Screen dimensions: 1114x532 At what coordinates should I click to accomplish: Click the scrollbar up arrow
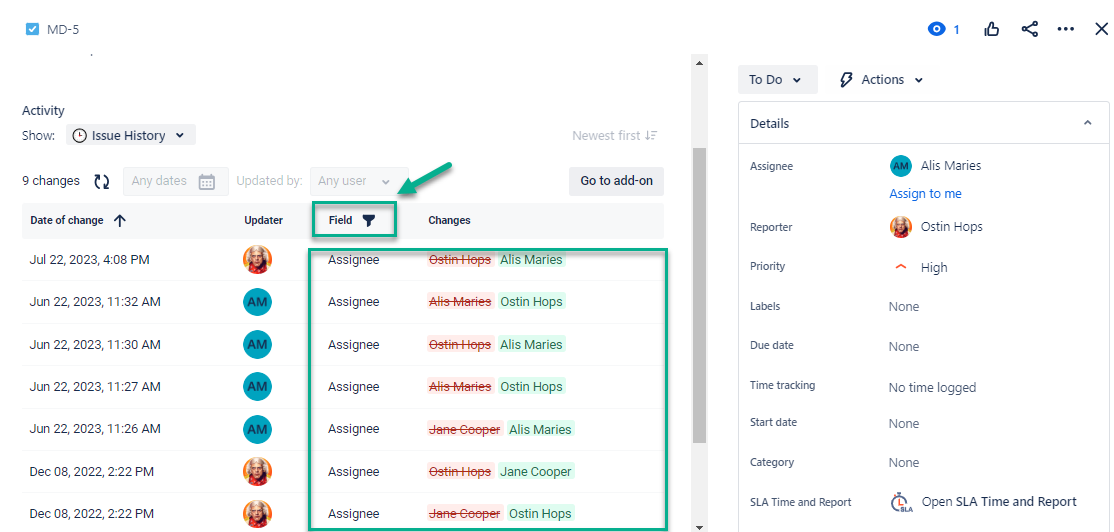[x=699, y=63]
